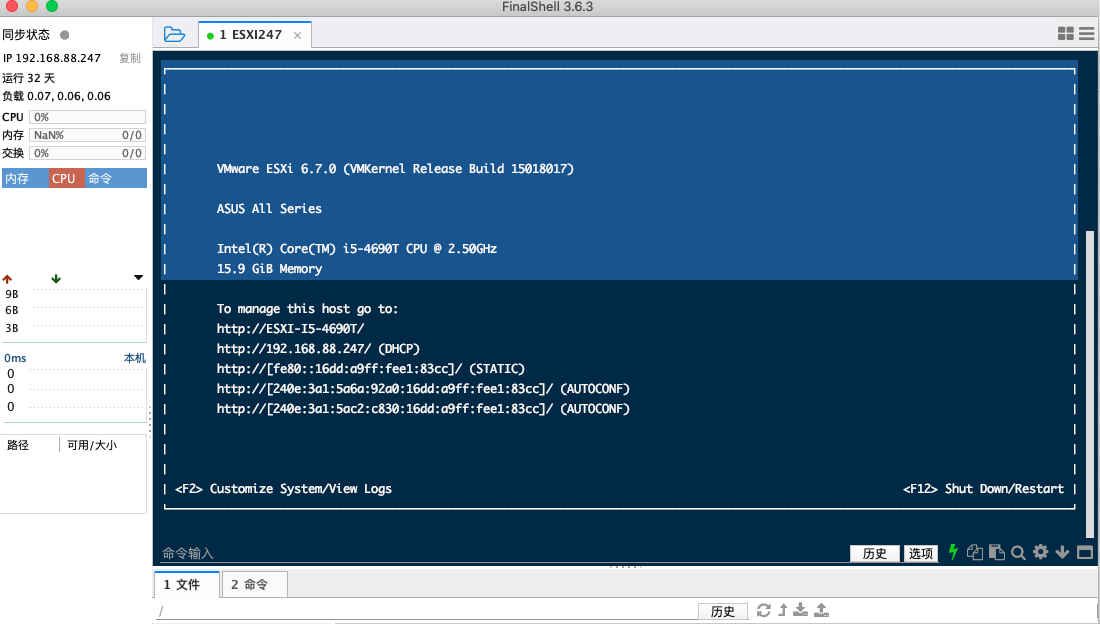Refresh the file list with the refresh icon
This screenshot has width=1100, height=624.
(x=764, y=610)
